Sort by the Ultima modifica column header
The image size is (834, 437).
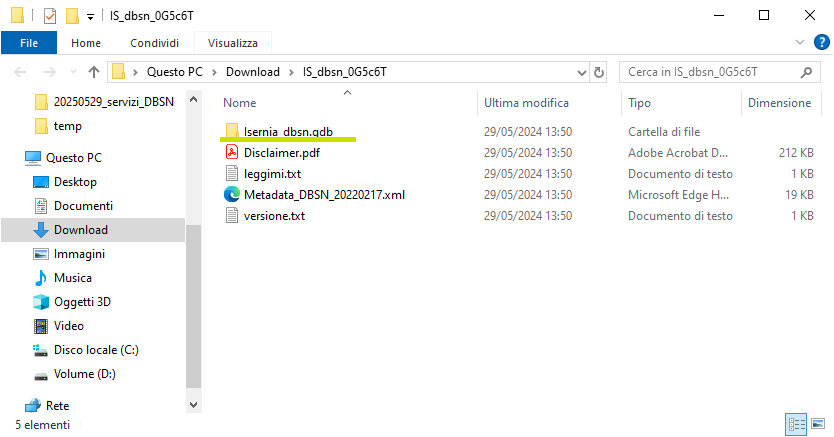coord(527,103)
